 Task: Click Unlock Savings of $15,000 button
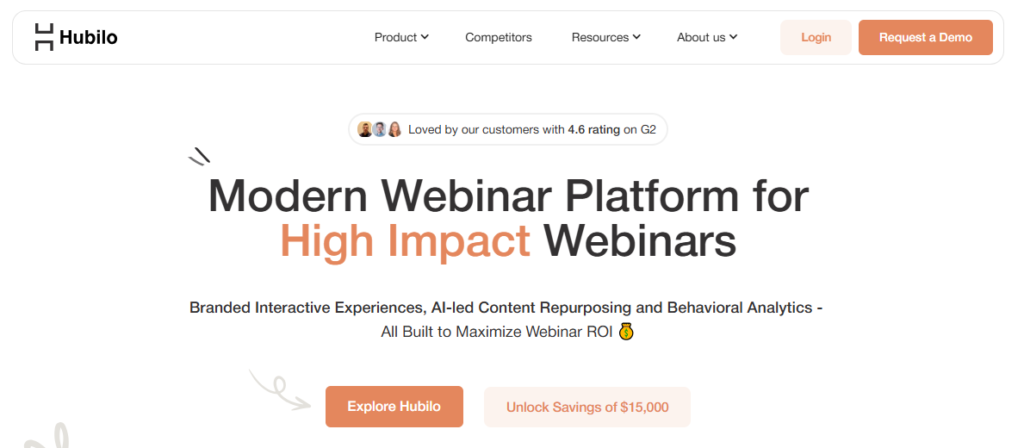point(587,407)
